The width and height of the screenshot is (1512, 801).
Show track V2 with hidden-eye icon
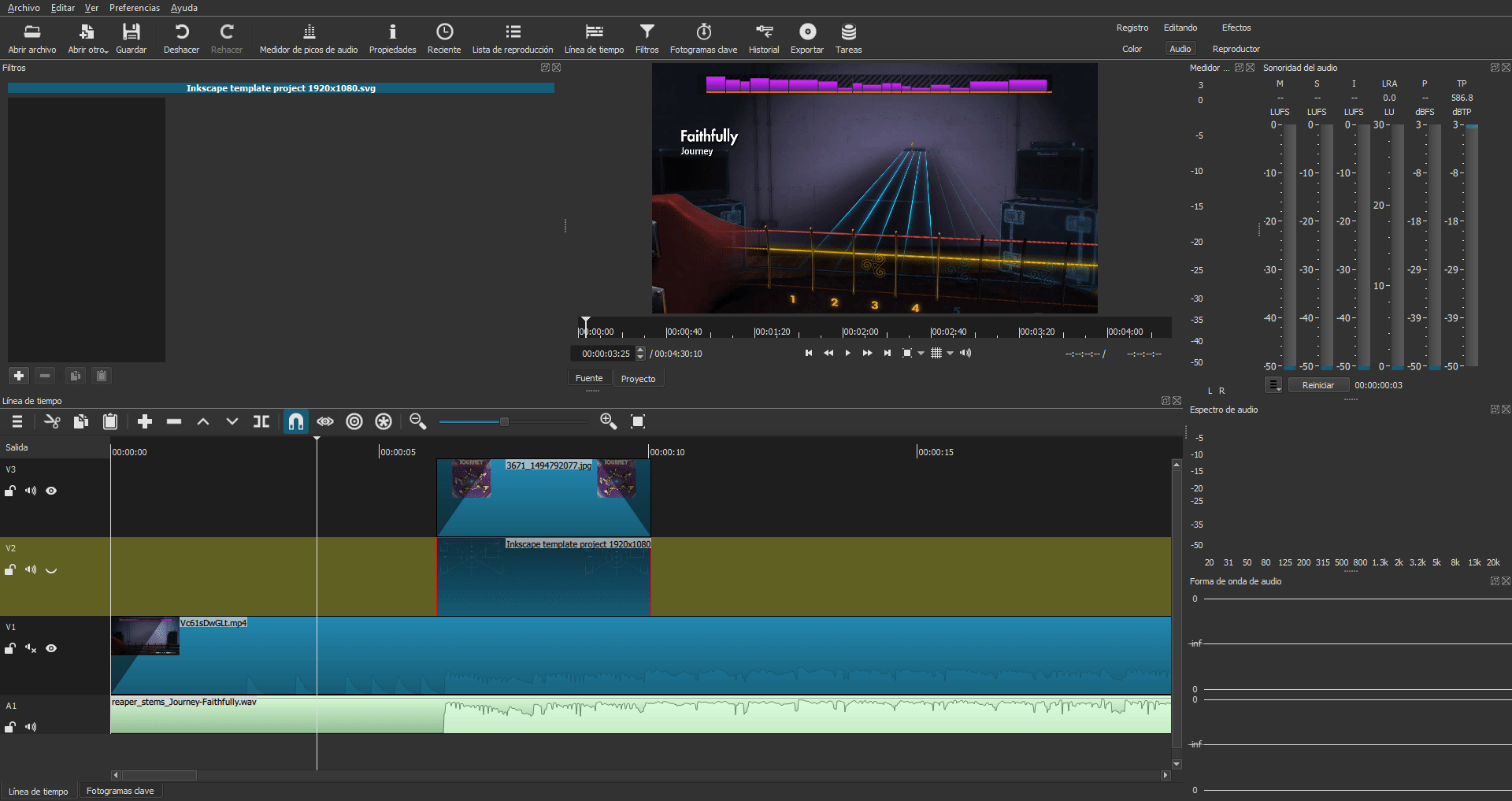(x=51, y=569)
